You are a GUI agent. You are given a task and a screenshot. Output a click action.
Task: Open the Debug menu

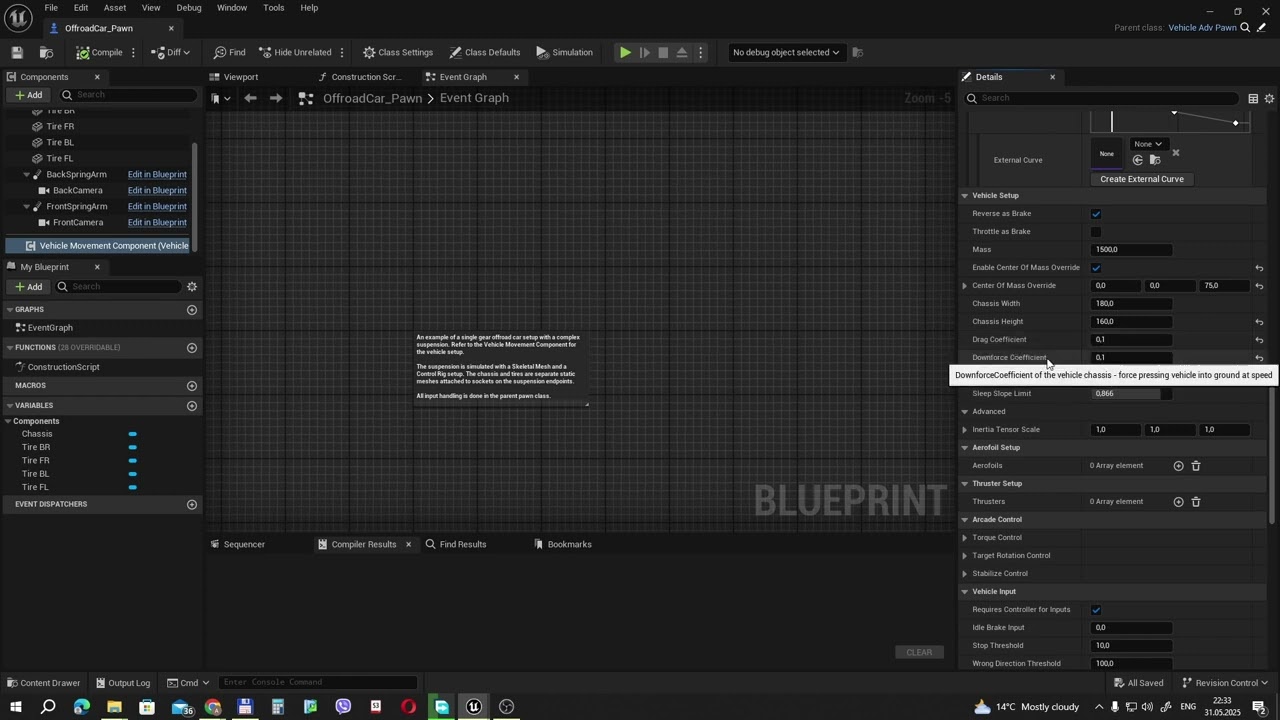(x=189, y=7)
